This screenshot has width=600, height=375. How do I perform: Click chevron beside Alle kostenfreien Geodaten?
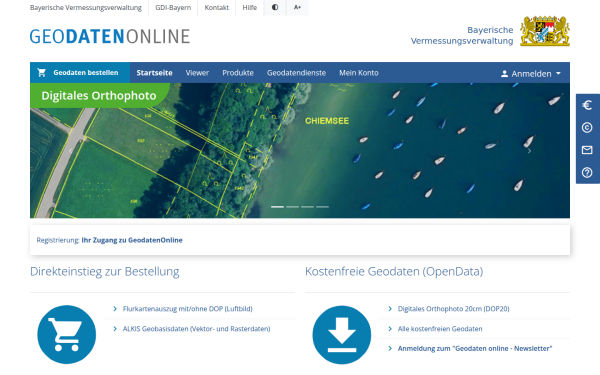pyautogui.click(x=390, y=329)
